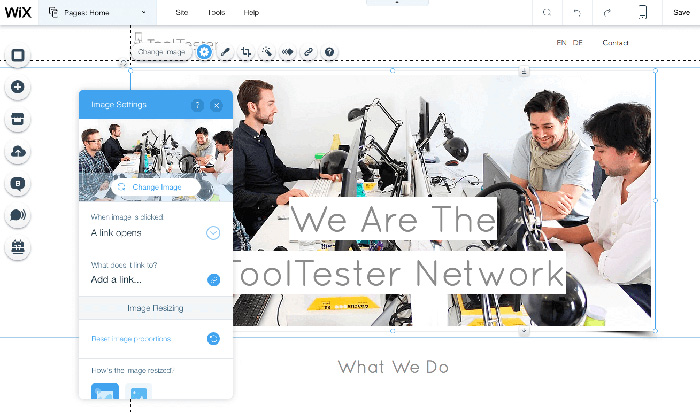Open the Site menu
The width and height of the screenshot is (700, 413).
coord(182,13)
